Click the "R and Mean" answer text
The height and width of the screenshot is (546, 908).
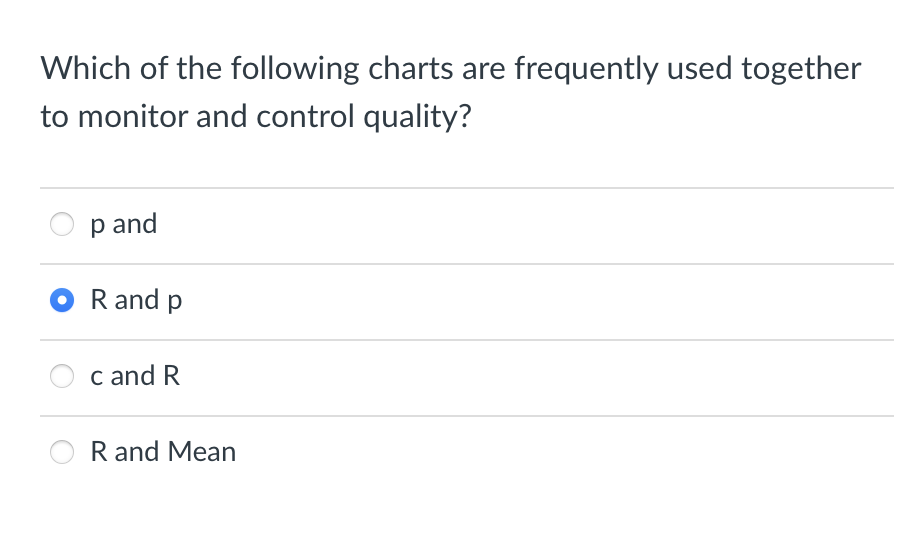(x=163, y=452)
